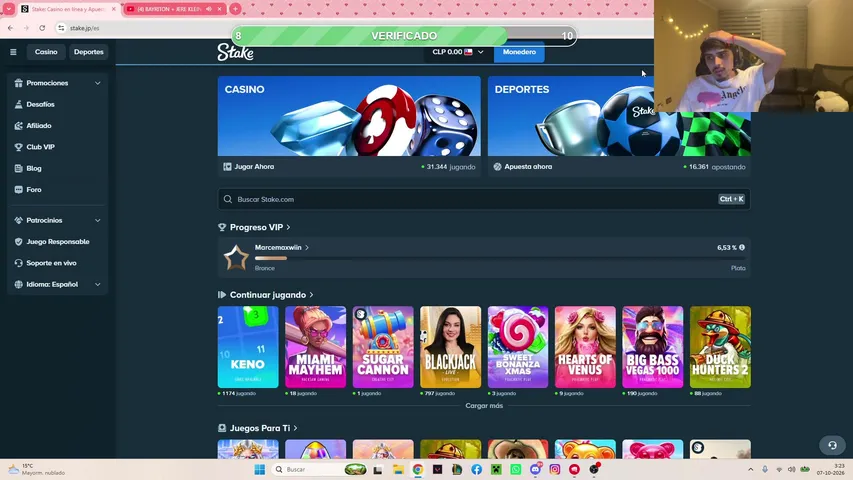Click the Juego Responsable shield icon
853x480 pixels.
point(18,242)
